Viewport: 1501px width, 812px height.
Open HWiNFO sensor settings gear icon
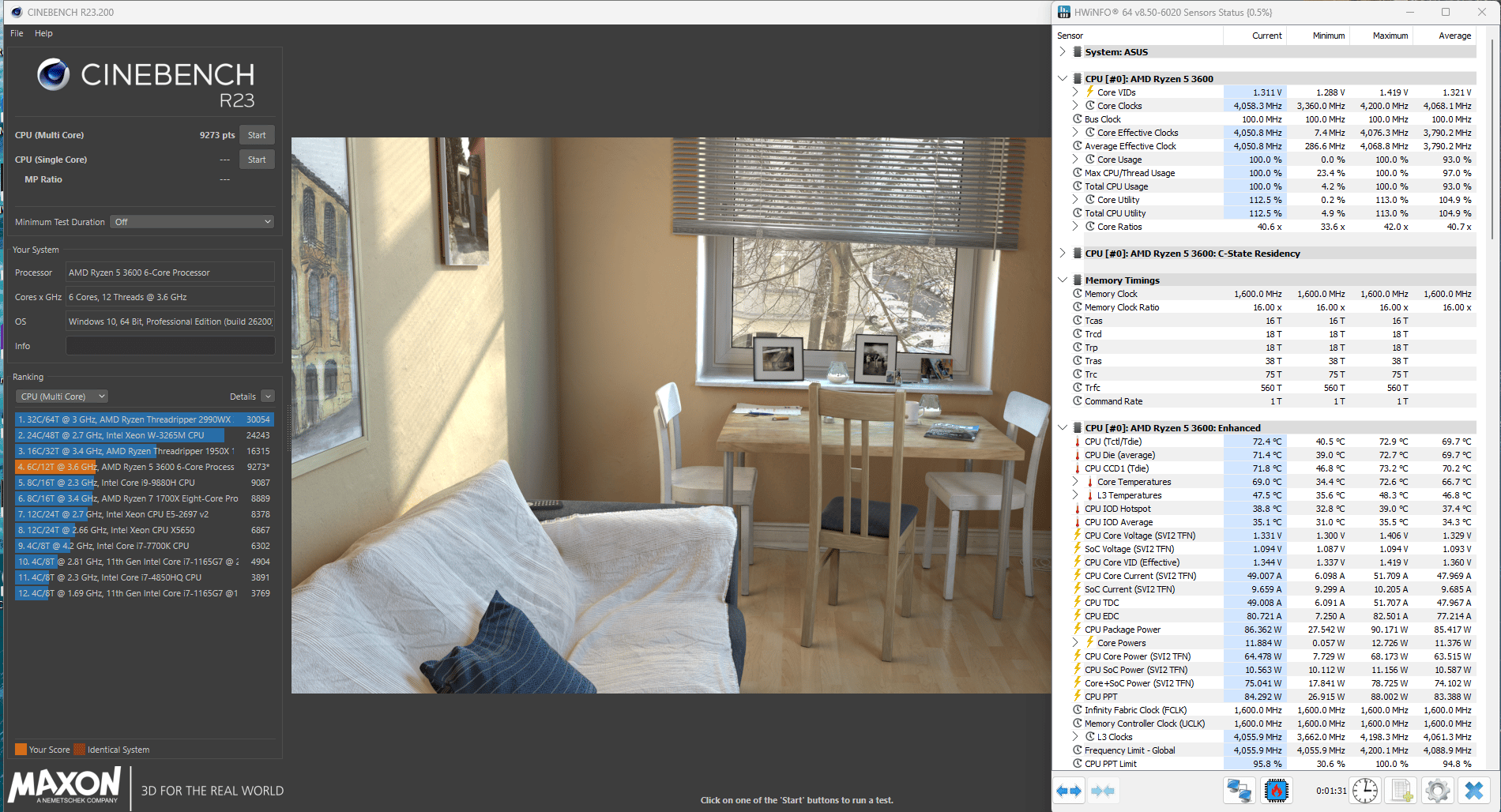point(1438,791)
